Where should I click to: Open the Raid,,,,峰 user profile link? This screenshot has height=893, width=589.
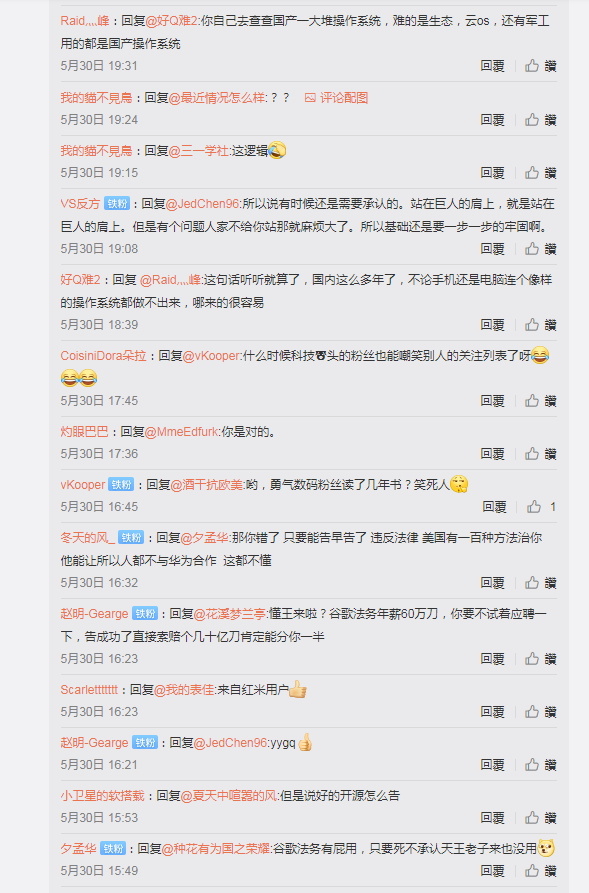click(85, 21)
